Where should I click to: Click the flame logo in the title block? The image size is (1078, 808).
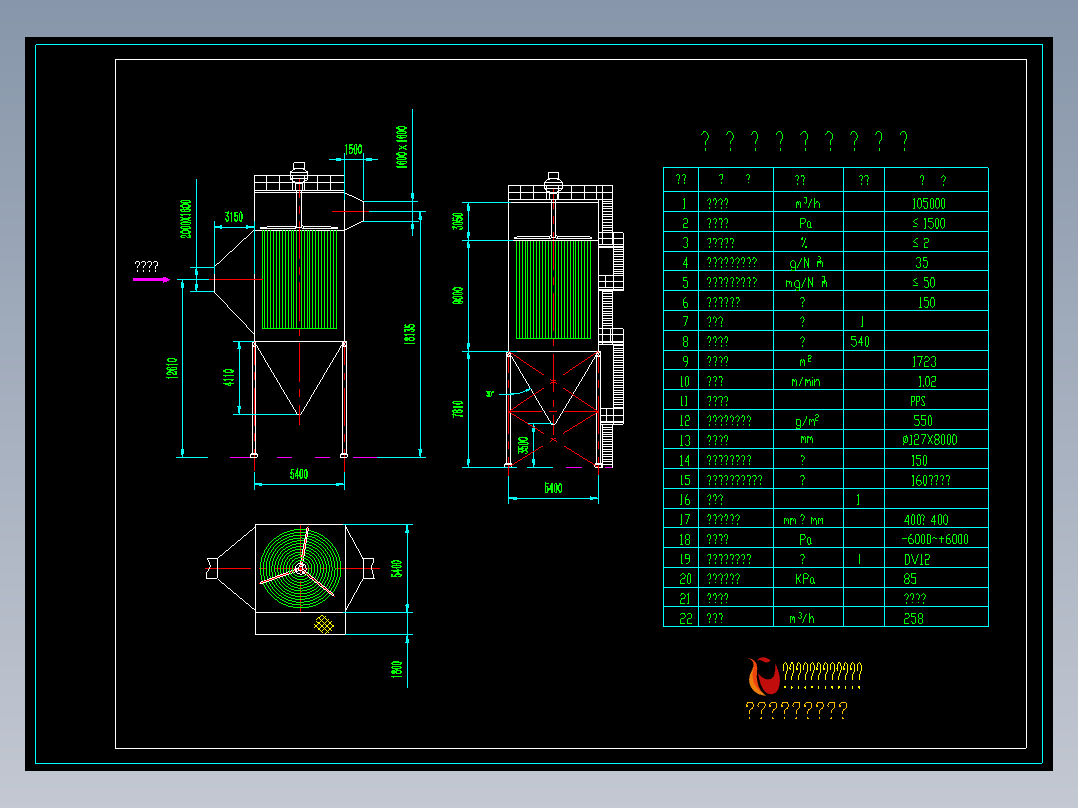click(764, 676)
